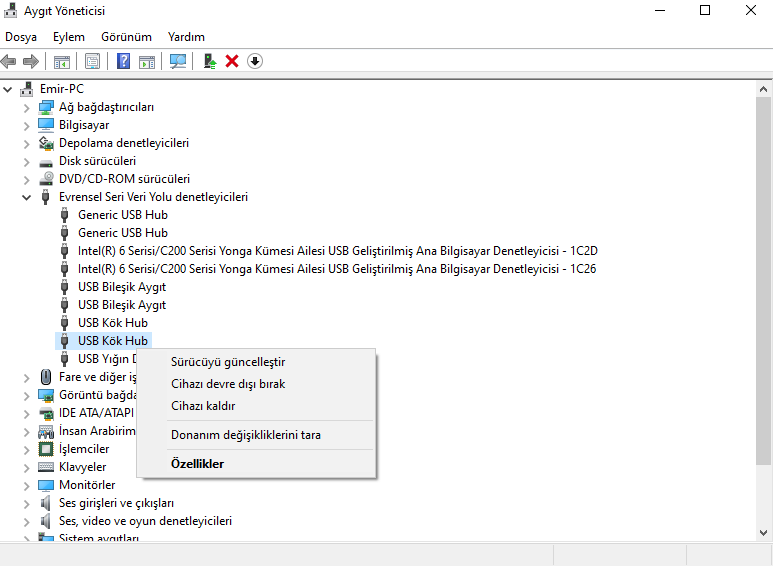773x566 pixels.
Task: Click the Help question mark toolbar icon
Action: (x=124, y=61)
